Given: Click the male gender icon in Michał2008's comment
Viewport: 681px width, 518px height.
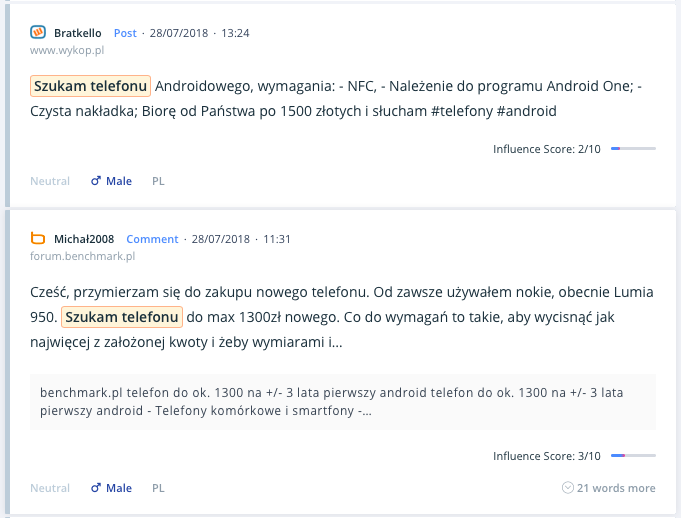Looking at the screenshot, I should pos(96,488).
